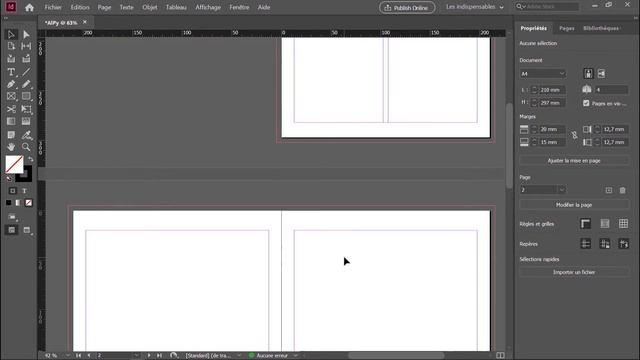Select the Page tool
The width and height of the screenshot is (640, 360).
click(11, 46)
